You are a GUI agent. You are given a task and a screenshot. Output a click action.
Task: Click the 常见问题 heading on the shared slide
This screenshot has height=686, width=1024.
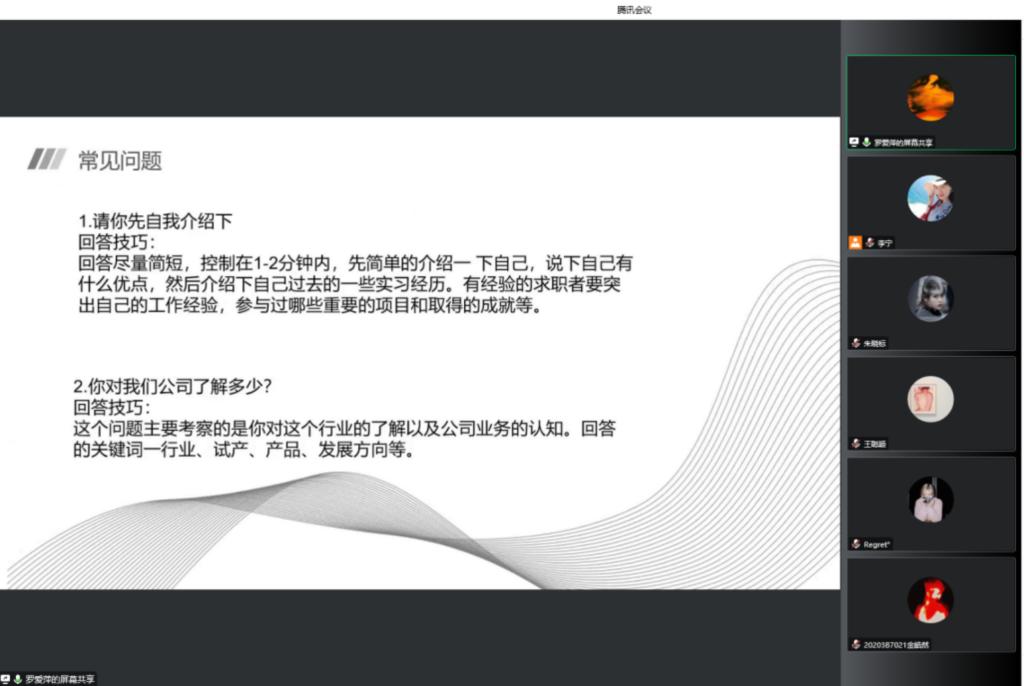coord(119,161)
